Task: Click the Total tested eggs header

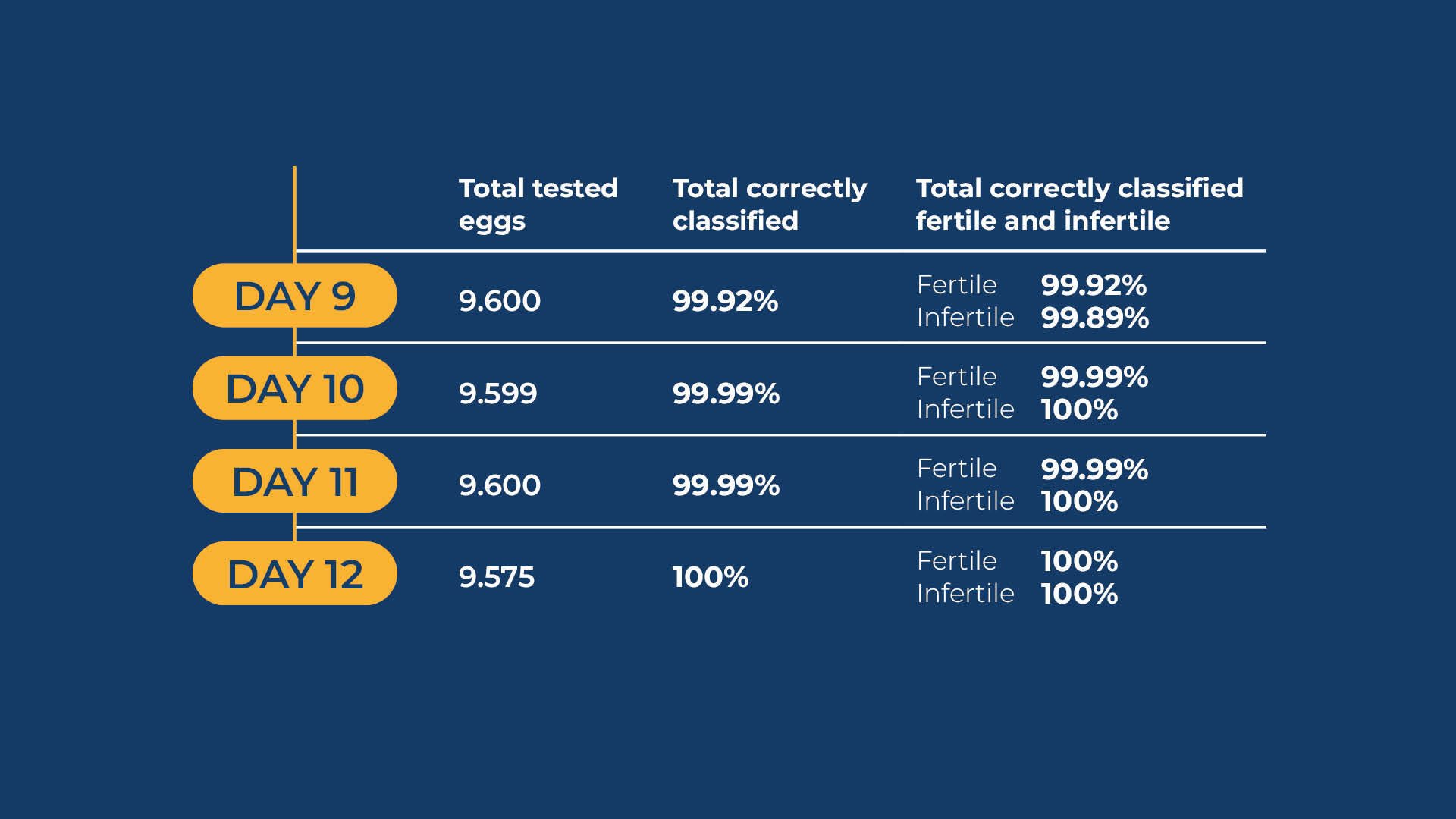Action: tap(538, 204)
